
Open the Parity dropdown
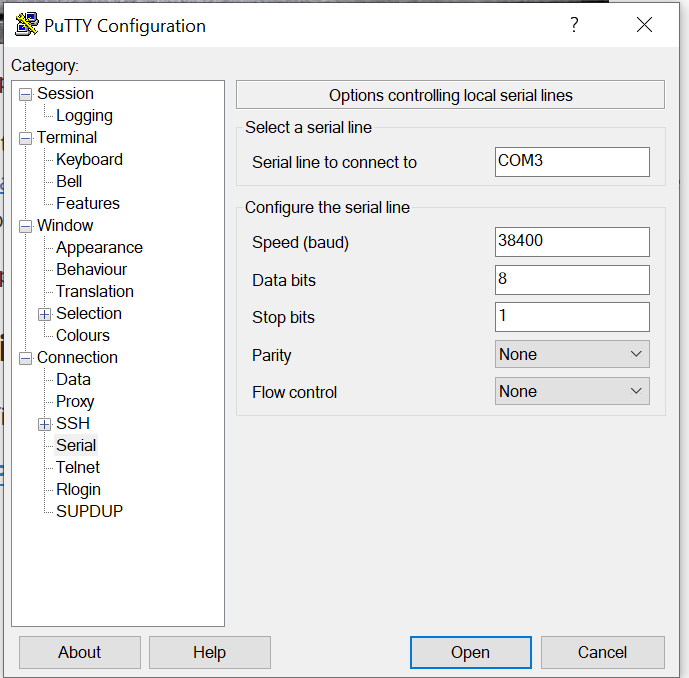(572, 354)
